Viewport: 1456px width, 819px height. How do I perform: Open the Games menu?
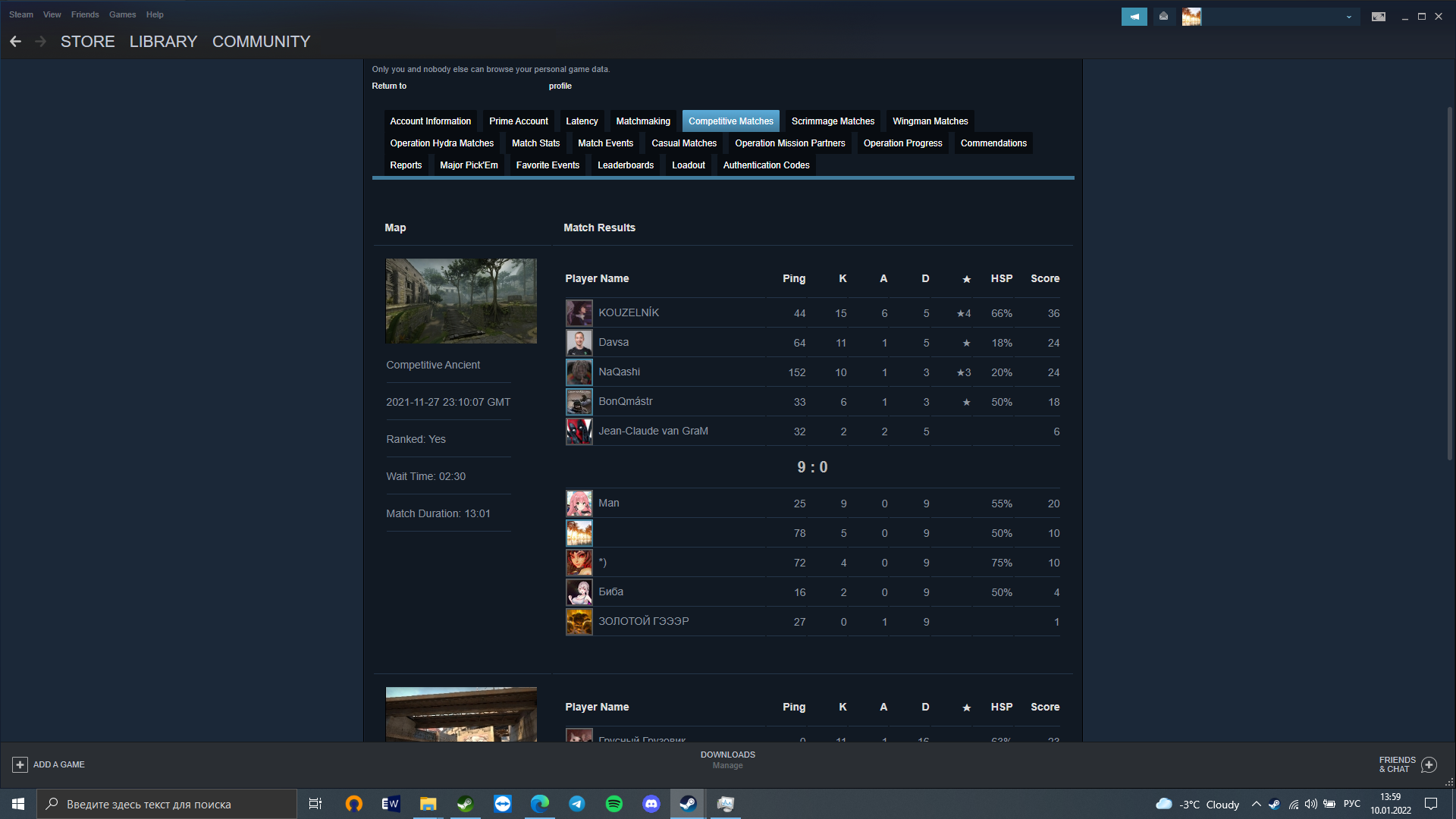tap(122, 14)
